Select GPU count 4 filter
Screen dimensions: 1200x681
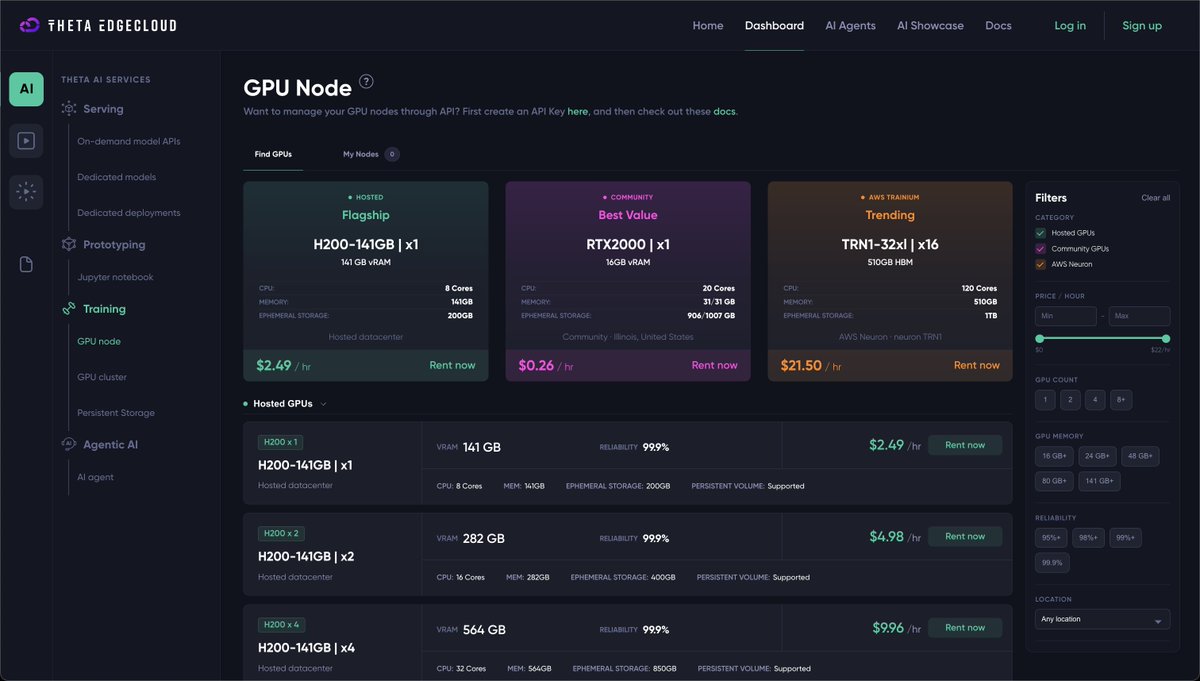point(1095,400)
